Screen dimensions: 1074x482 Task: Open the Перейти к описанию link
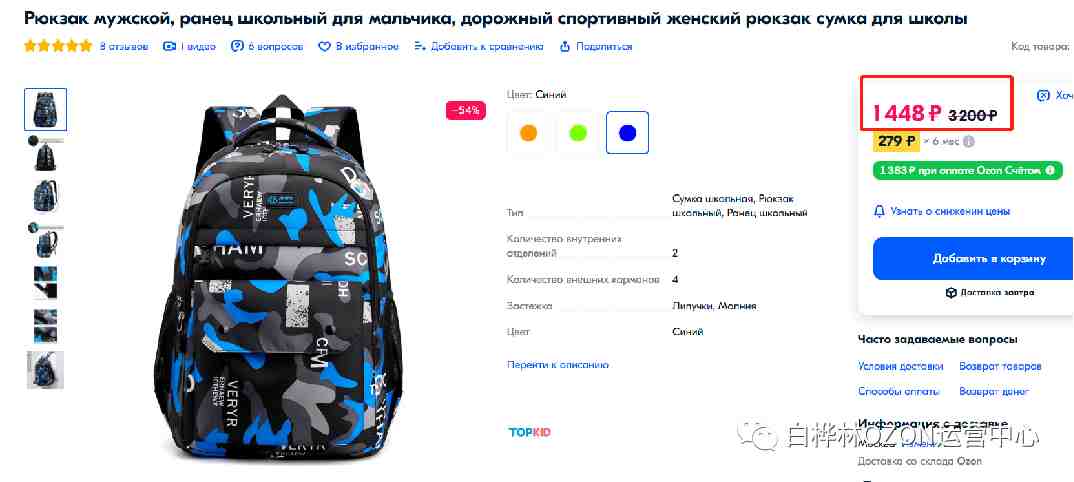pyautogui.click(x=558, y=365)
